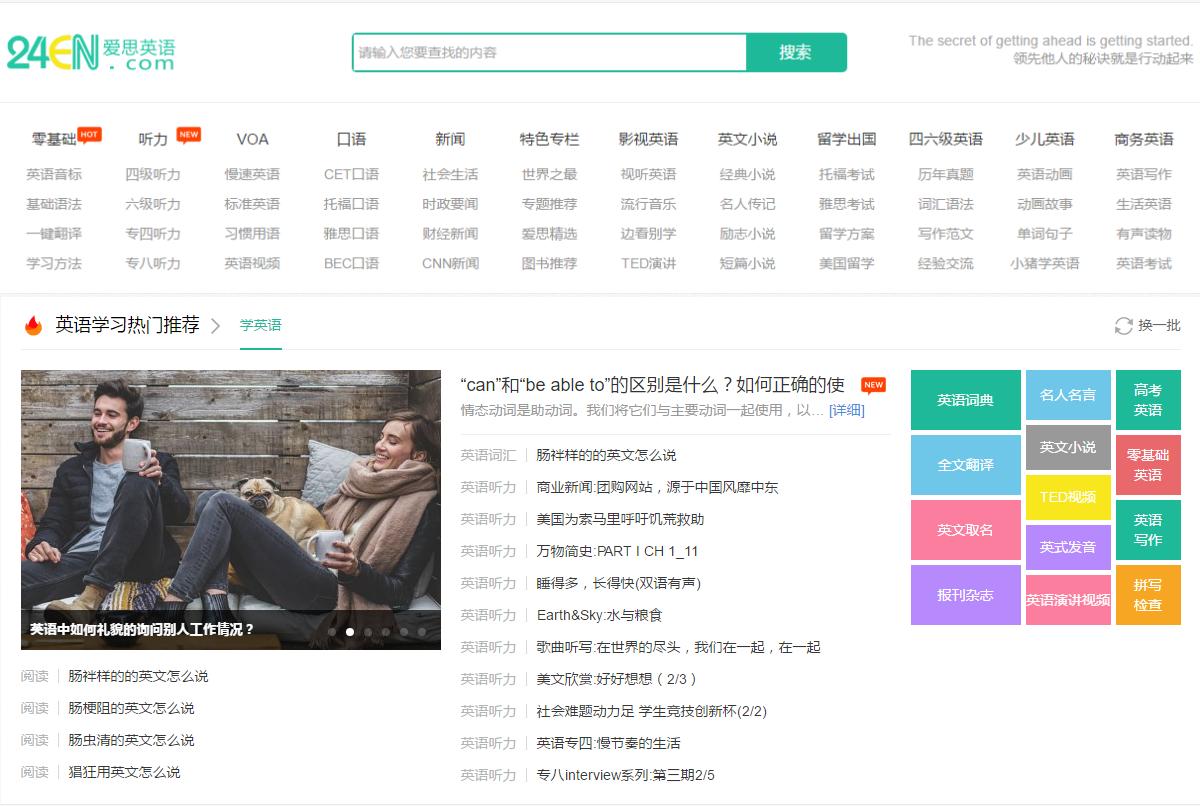The image size is (1200, 806).
Task: Open the green 拼写检查 tile
Action: coord(1149,594)
